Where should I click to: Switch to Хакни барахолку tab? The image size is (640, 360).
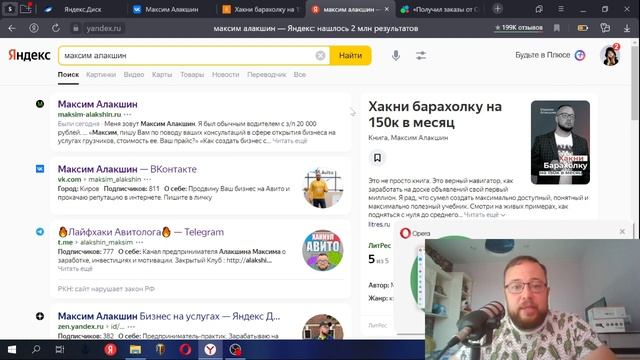click(x=261, y=9)
